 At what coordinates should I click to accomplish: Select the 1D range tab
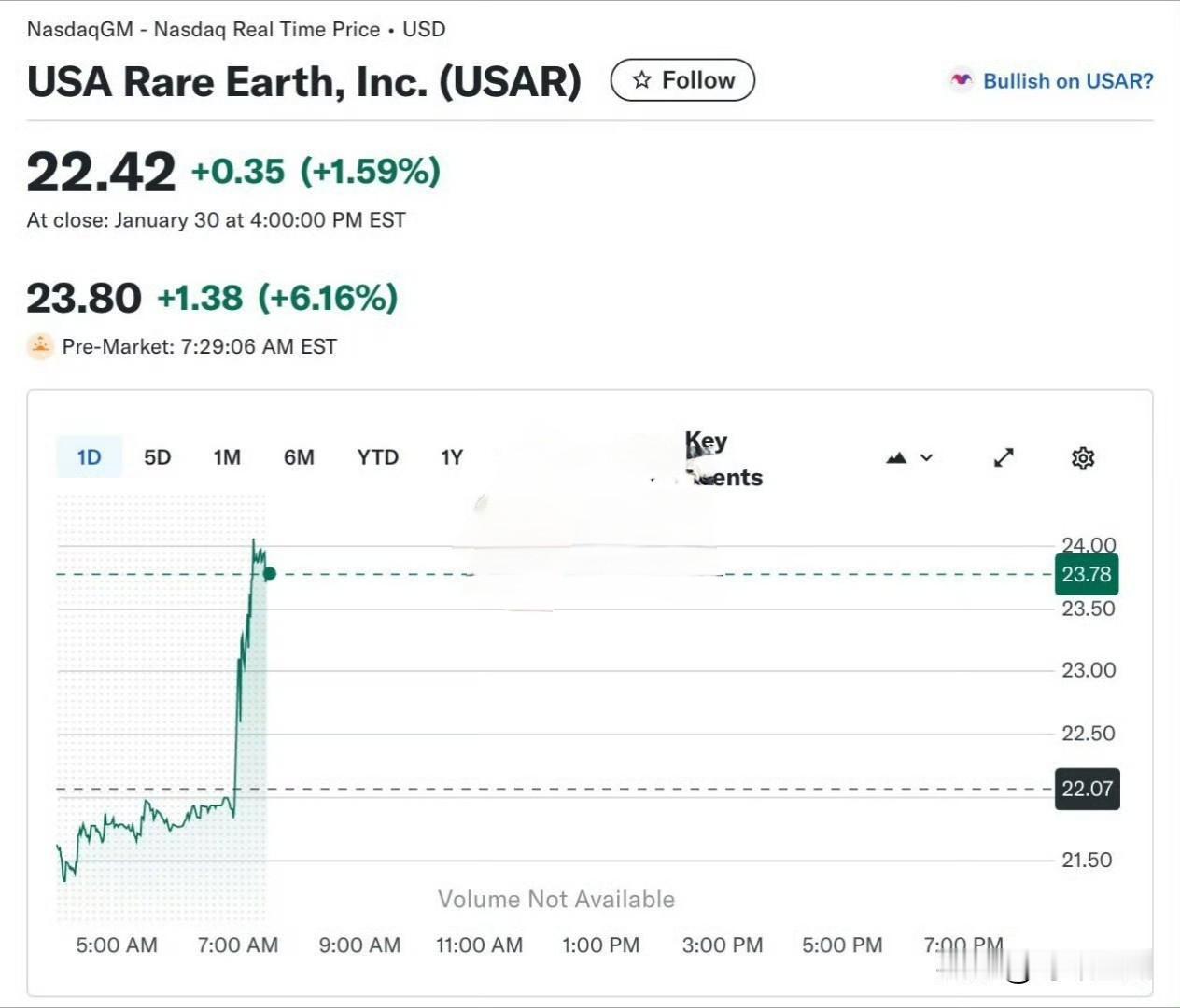(89, 457)
